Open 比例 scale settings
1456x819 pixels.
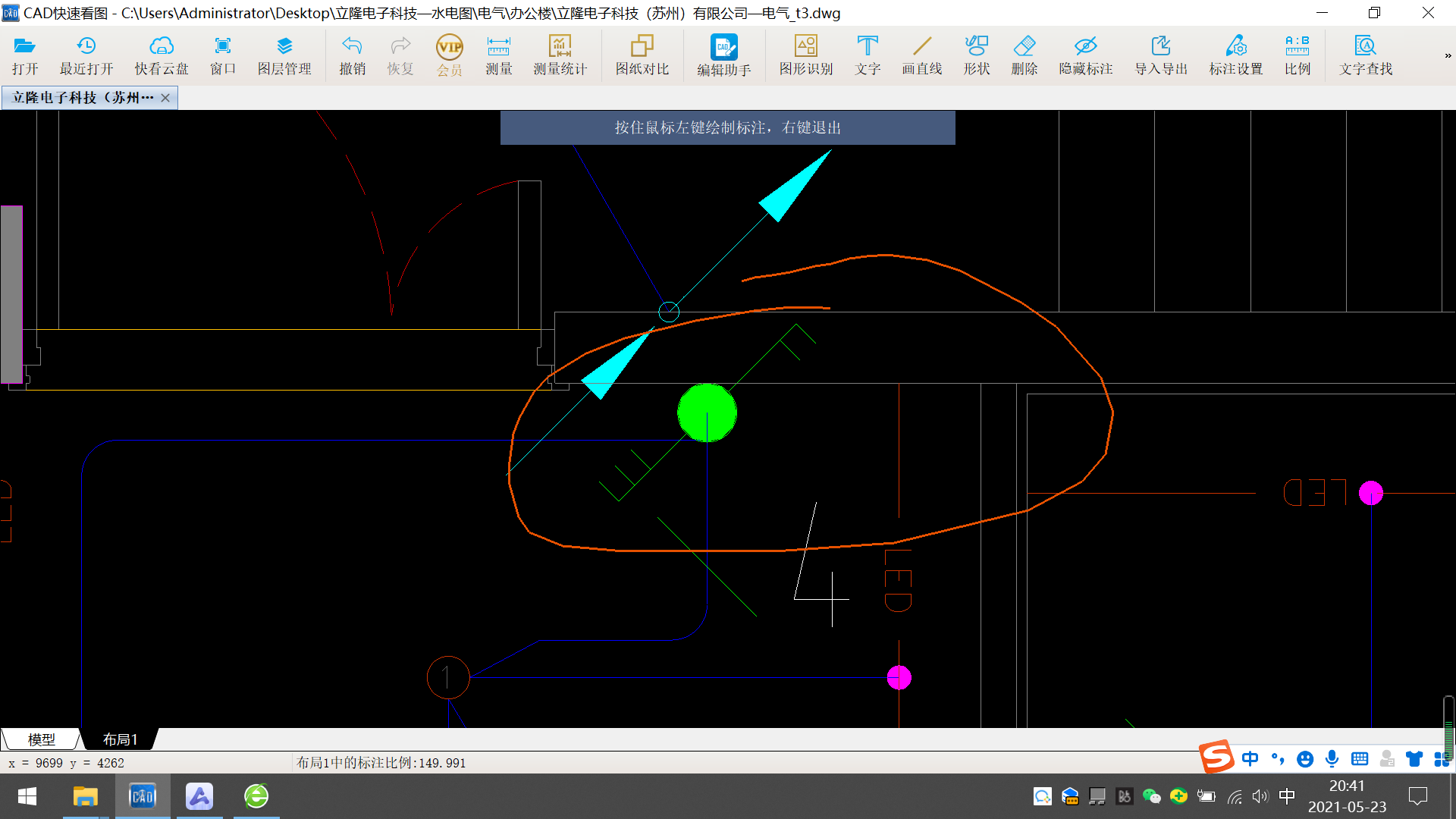coord(1298,55)
